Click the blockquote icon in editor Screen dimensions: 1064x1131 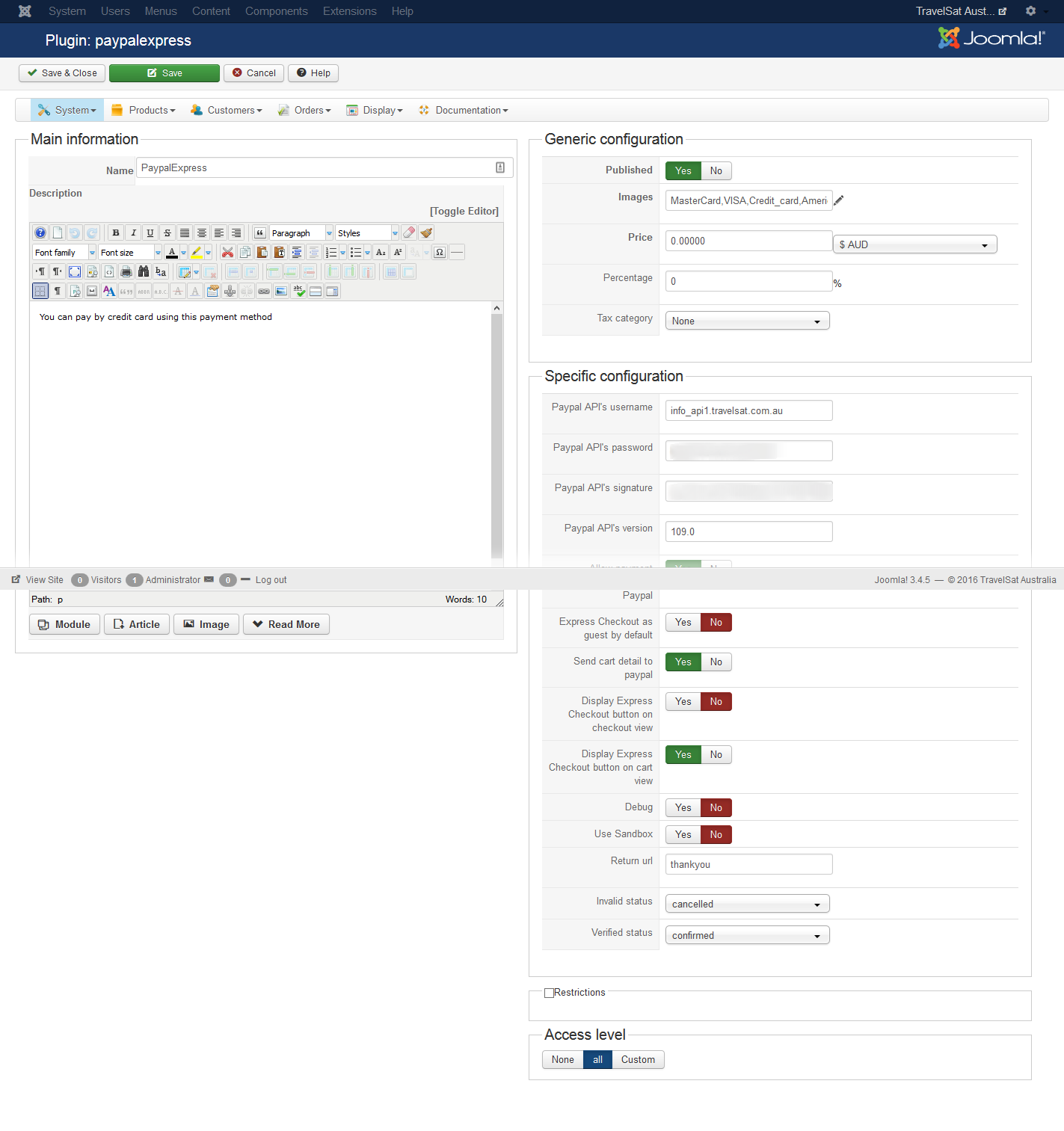coord(259,233)
